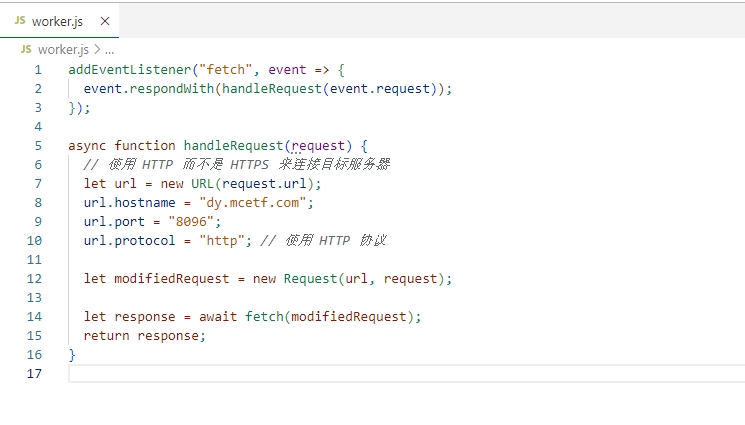The image size is (745, 425).
Task: Expand the breadcrumb ellipsis symbol list
Action: 109,50
